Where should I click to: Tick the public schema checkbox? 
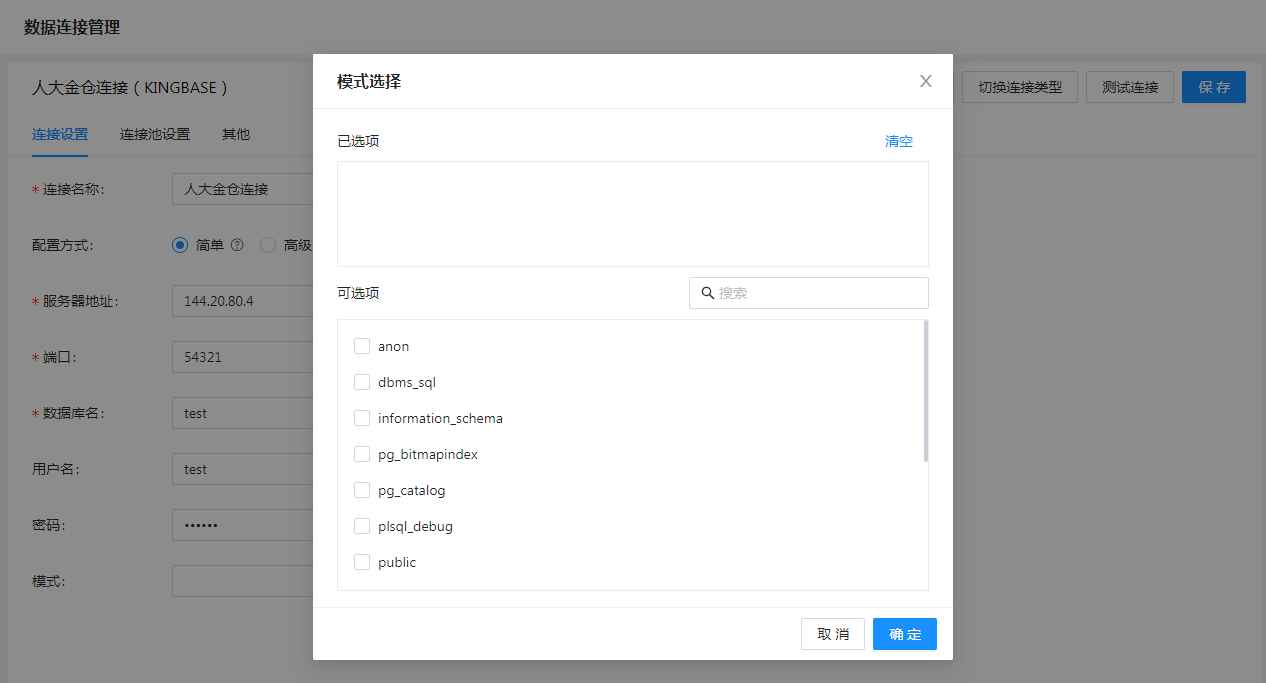click(x=362, y=562)
